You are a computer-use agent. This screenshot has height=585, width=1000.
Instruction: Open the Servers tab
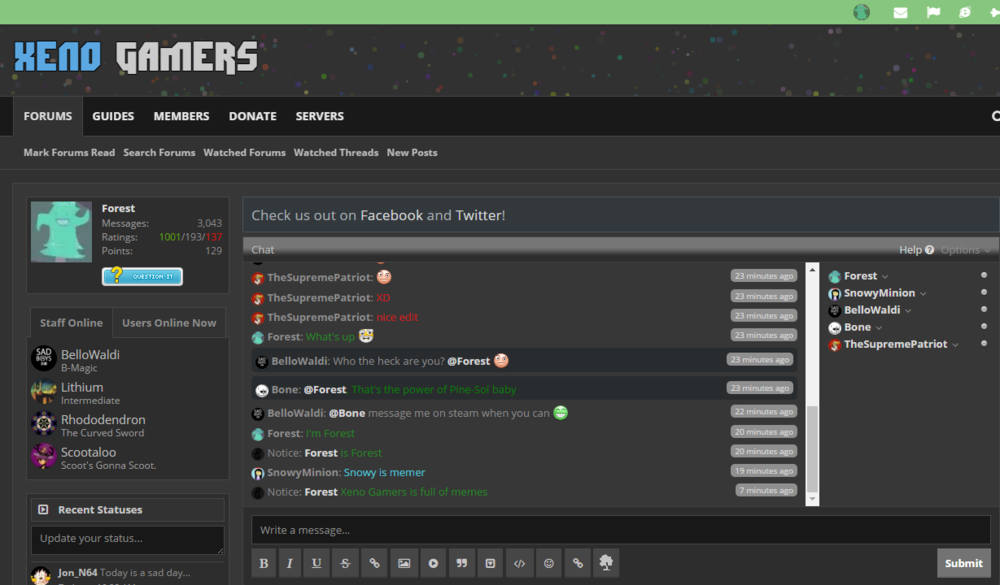click(x=320, y=116)
